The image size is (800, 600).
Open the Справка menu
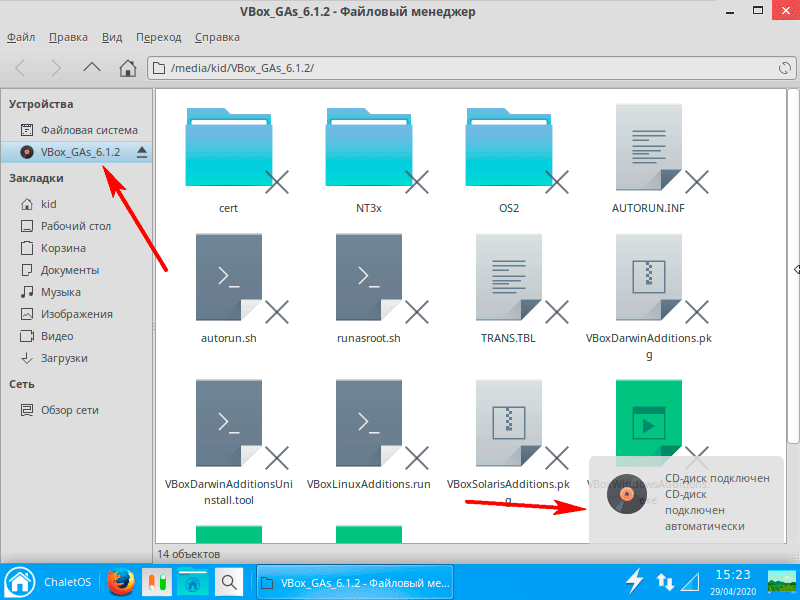click(x=217, y=37)
